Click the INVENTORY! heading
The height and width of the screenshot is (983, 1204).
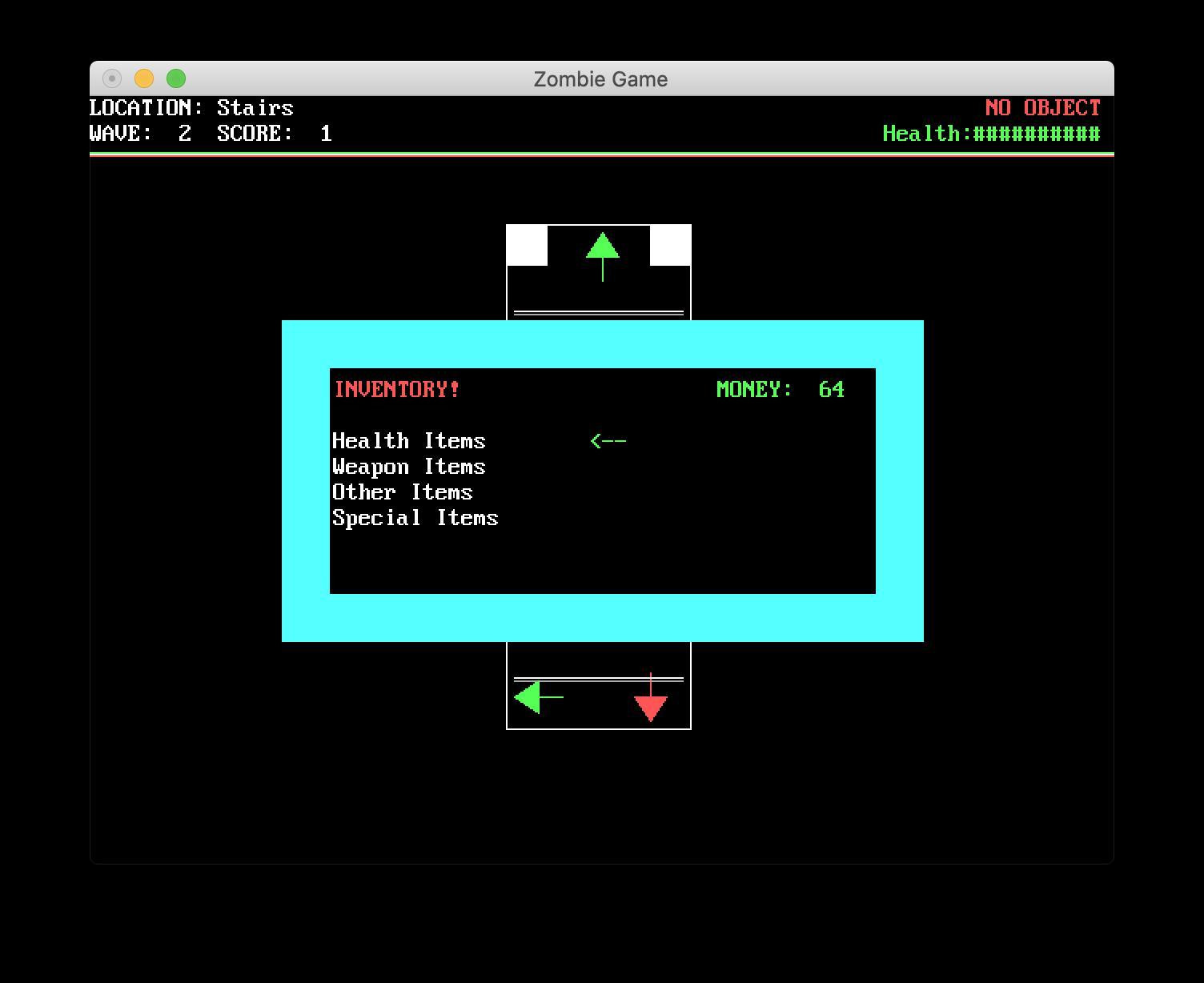click(x=397, y=390)
